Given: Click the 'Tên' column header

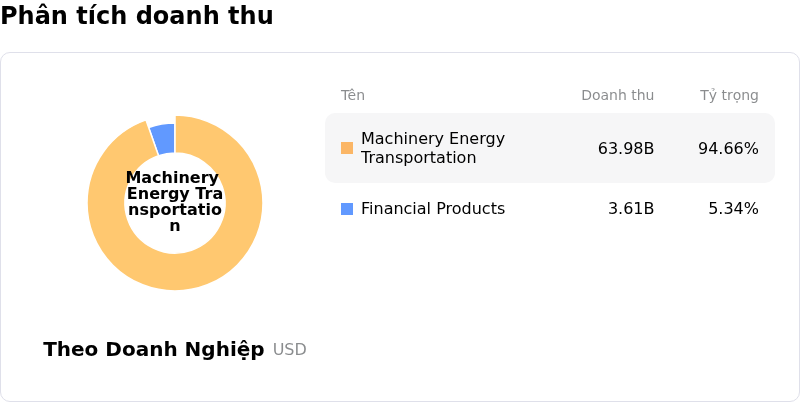Looking at the screenshot, I should pos(352,96).
